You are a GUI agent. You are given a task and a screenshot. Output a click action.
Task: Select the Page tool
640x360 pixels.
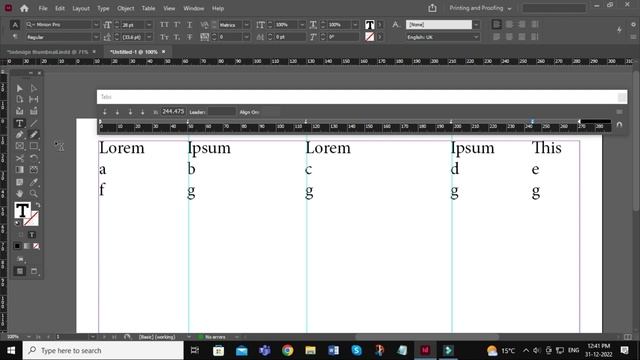[x=19, y=99]
